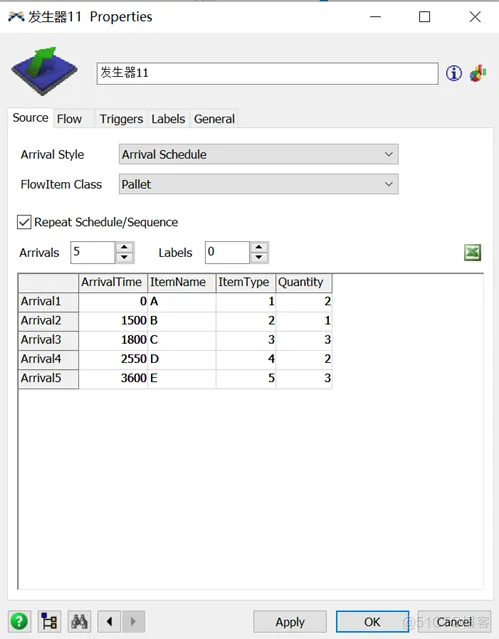Click the object name field 发生器11
The width and height of the screenshot is (499, 639).
267,73
